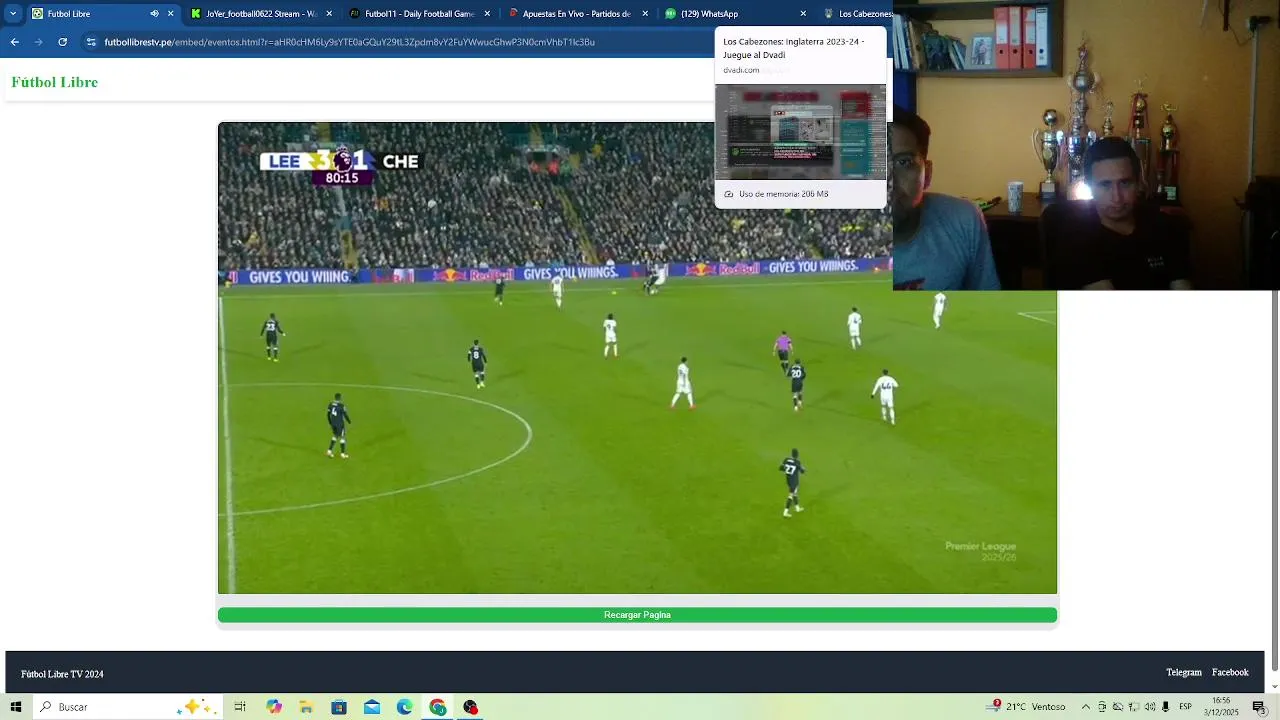Viewport: 1280px width, 720px height.
Task: Open Microsoft Edge from taskbar
Action: coord(404,707)
